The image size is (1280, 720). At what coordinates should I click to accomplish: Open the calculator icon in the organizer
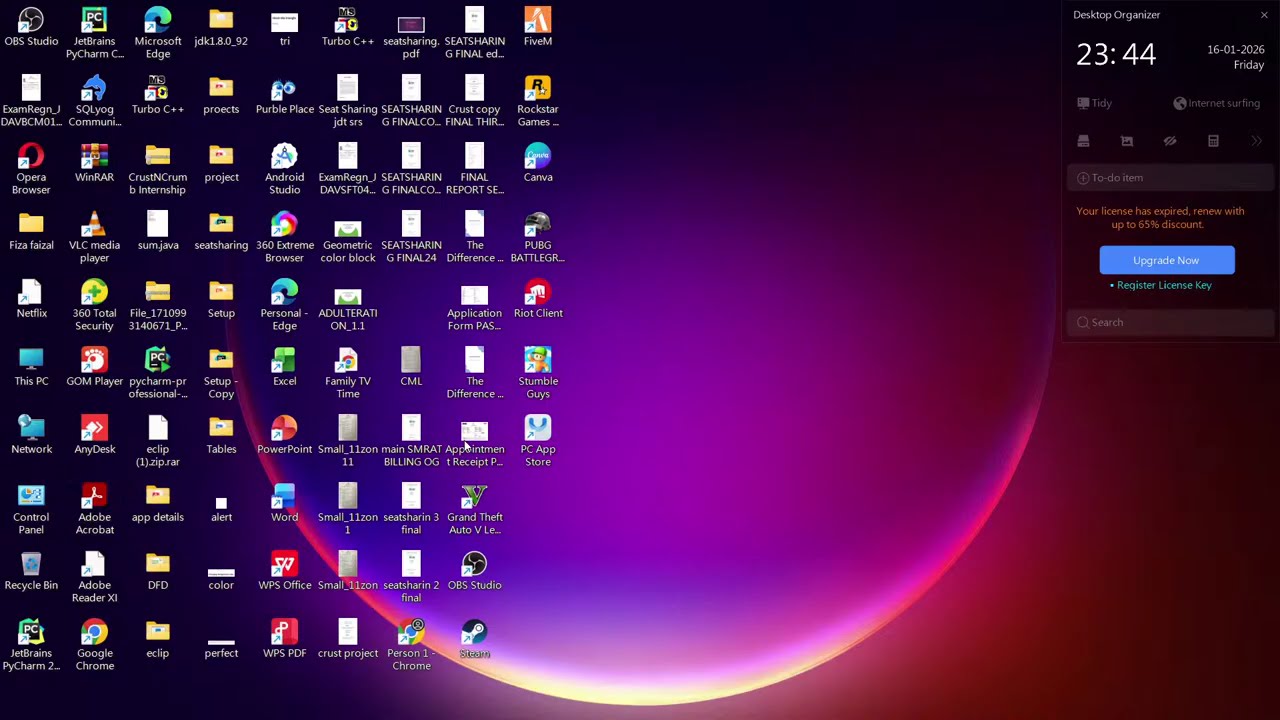[1213, 141]
